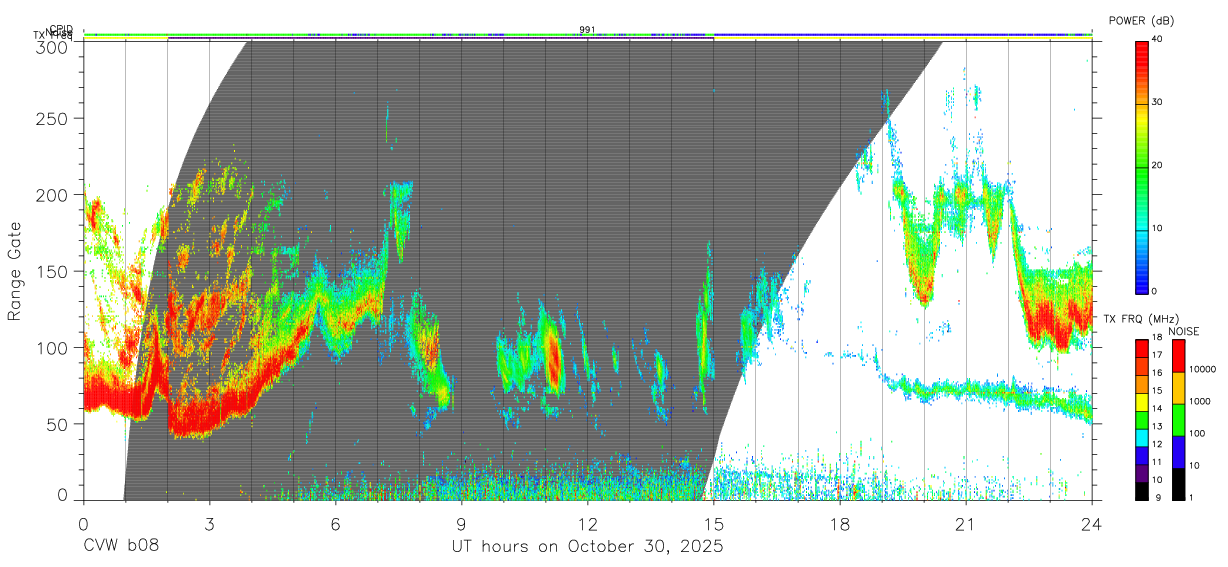The width and height of the screenshot is (1228, 567).
Task: Click the 100 tick on Range Gate axis
Action: [52, 348]
